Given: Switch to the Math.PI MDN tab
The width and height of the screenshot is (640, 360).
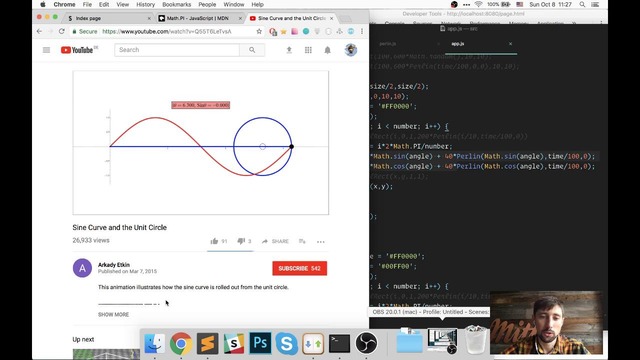Looking at the screenshot, I should pyautogui.click(x=198, y=18).
